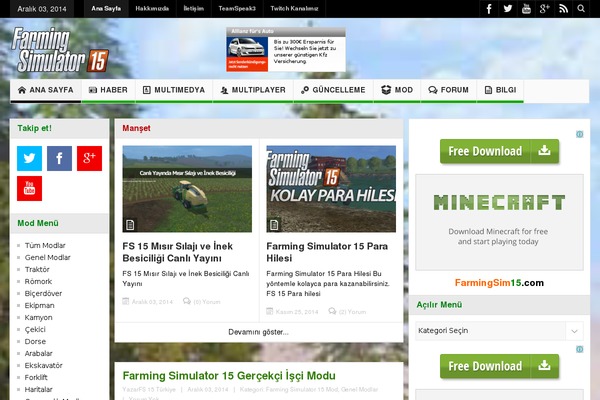Click ad info icon above first Free Download

[580, 134]
